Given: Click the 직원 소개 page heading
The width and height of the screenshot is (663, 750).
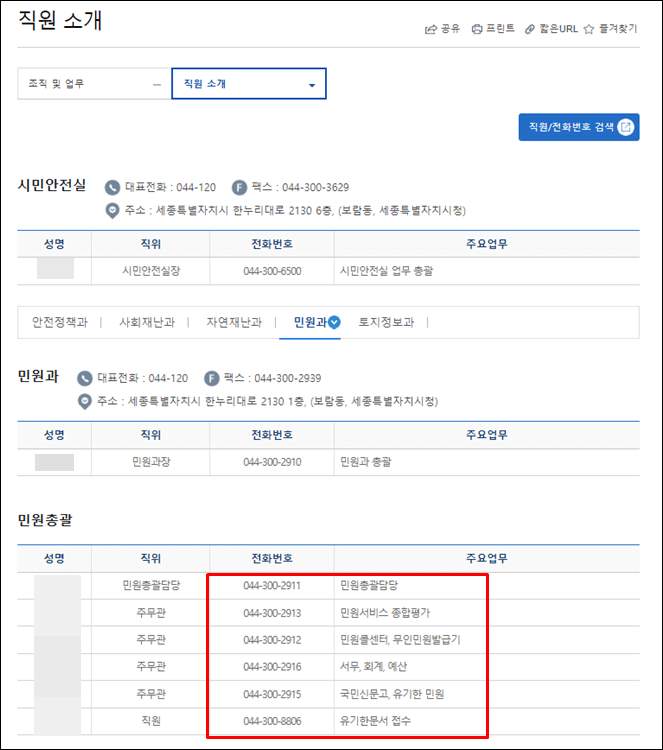Looking at the screenshot, I should point(60,21).
